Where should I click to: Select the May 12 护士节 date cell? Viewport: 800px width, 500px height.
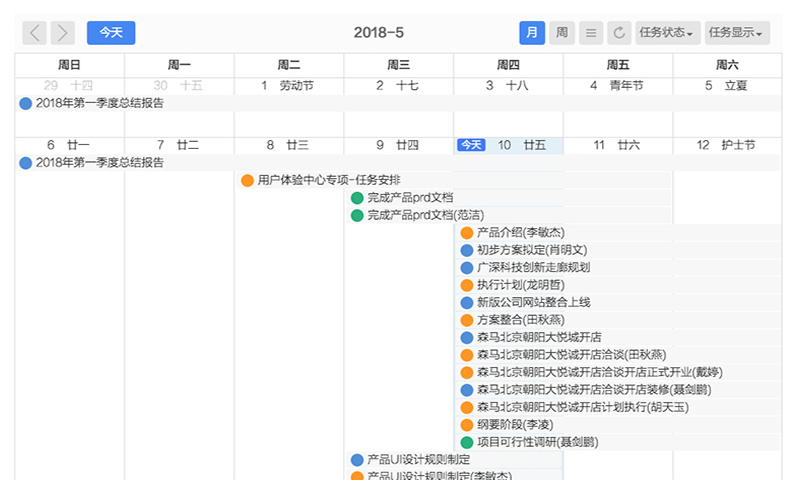[727, 145]
